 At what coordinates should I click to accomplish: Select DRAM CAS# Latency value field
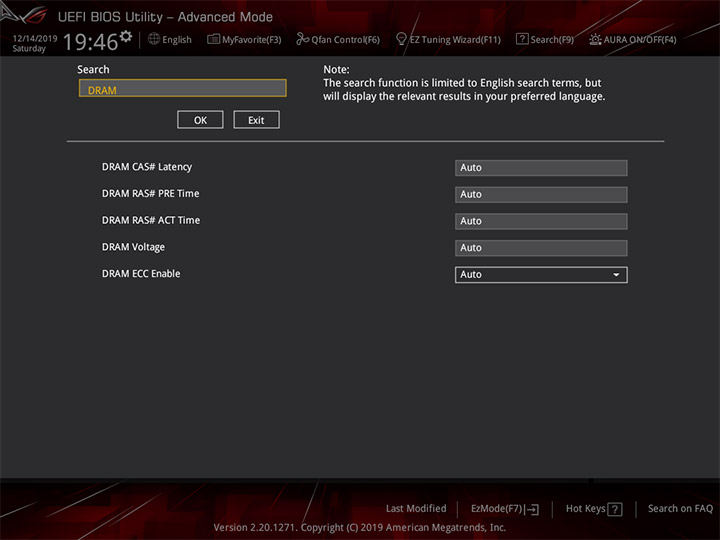(x=541, y=168)
